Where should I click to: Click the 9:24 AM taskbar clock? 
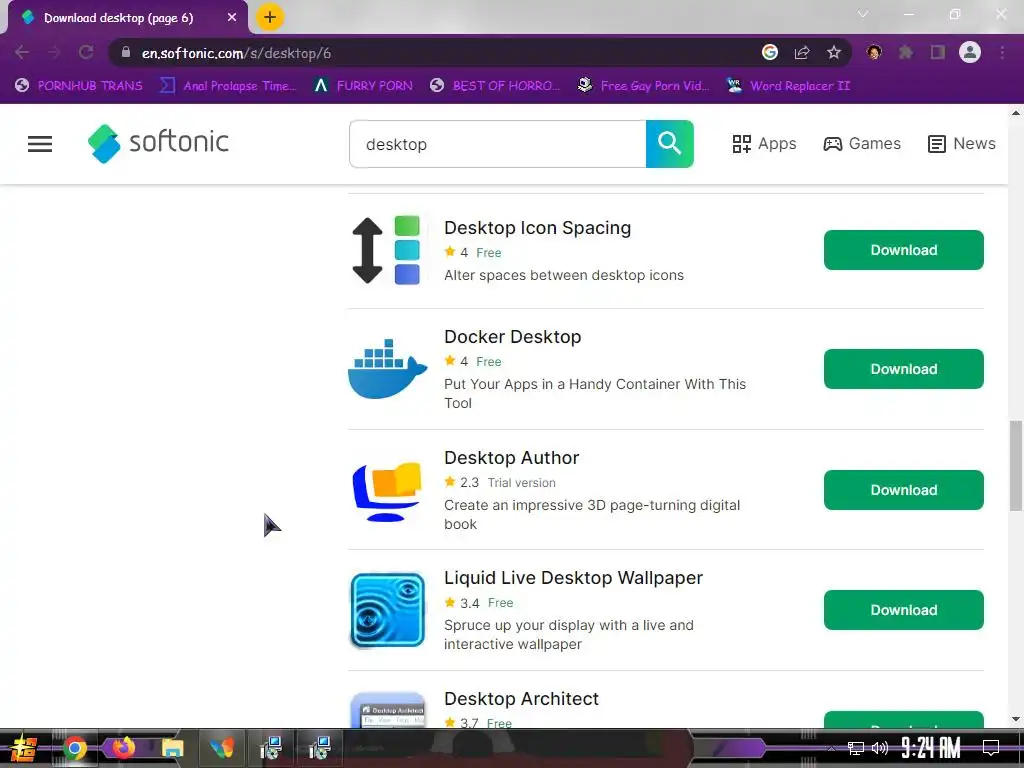(931, 748)
